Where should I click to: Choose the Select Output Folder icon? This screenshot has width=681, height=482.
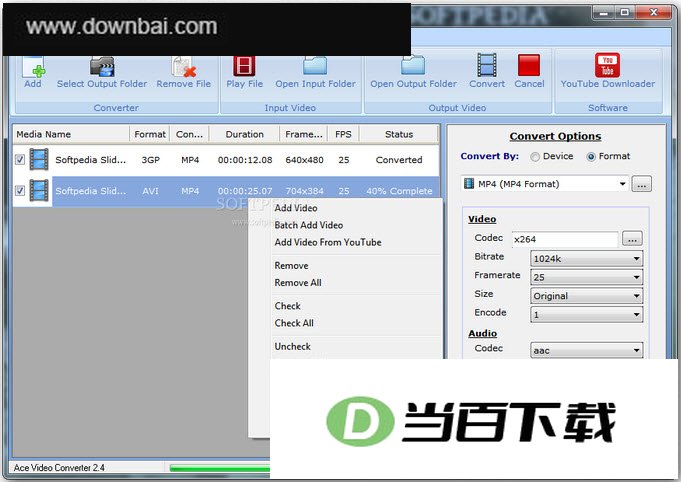click(x=102, y=67)
